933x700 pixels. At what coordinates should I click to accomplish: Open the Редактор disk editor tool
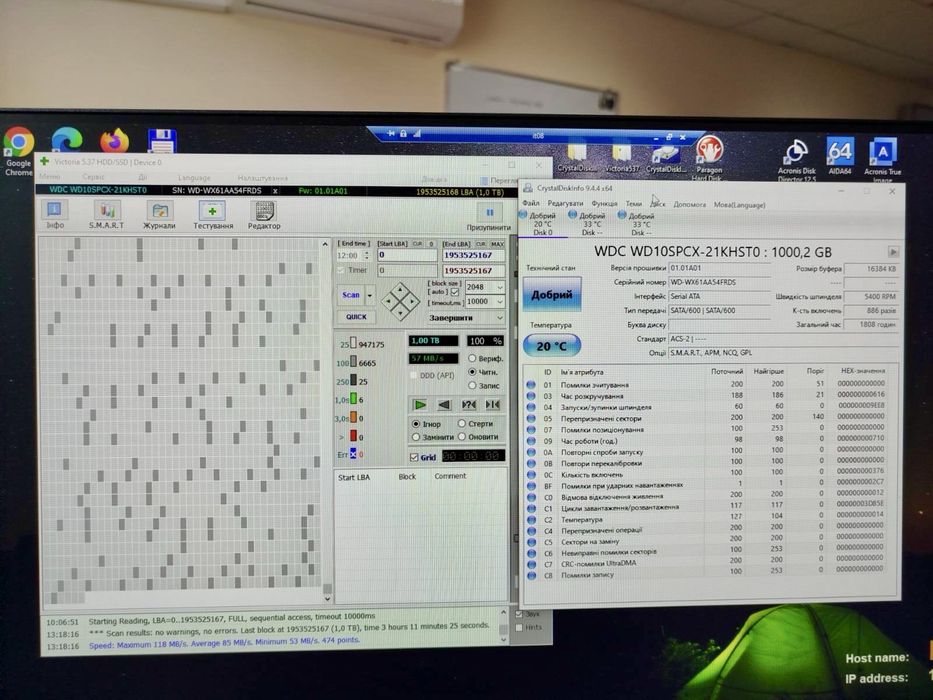(264, 214)
